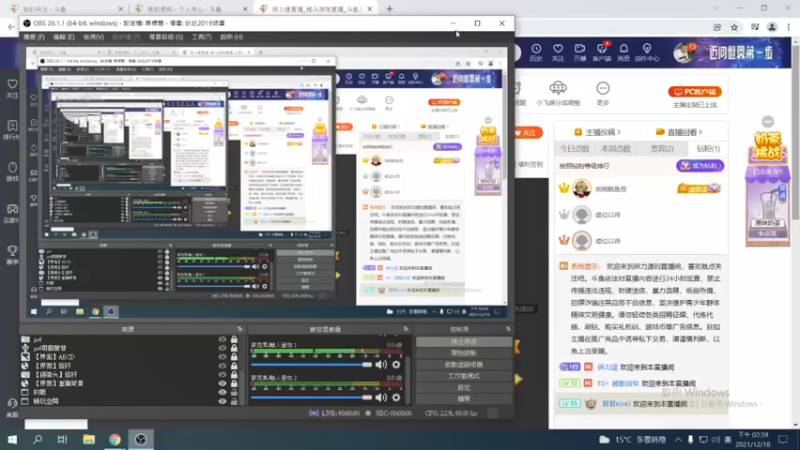Toggle visibility eye of 【界面】ABCD source
800x450 pixels.
222,357
